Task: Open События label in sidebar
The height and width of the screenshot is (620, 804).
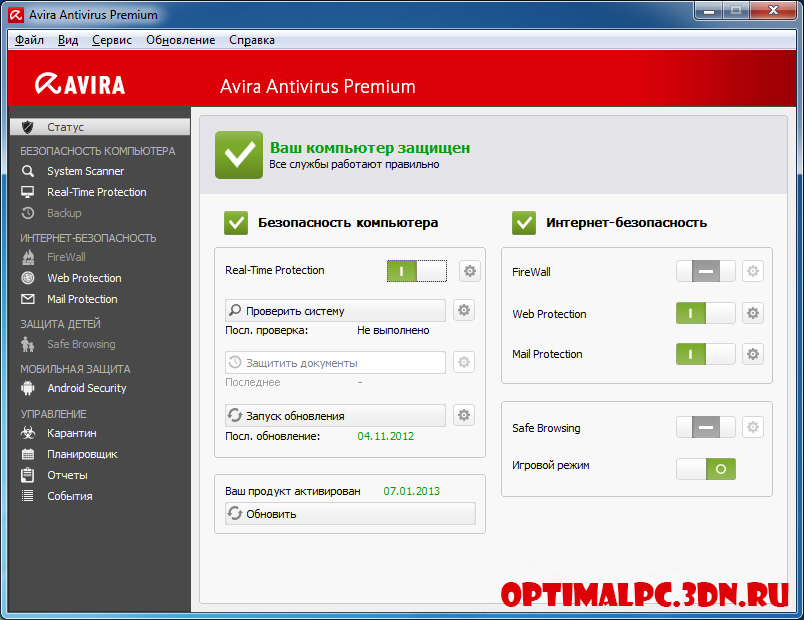Action: tap(70, 496)
